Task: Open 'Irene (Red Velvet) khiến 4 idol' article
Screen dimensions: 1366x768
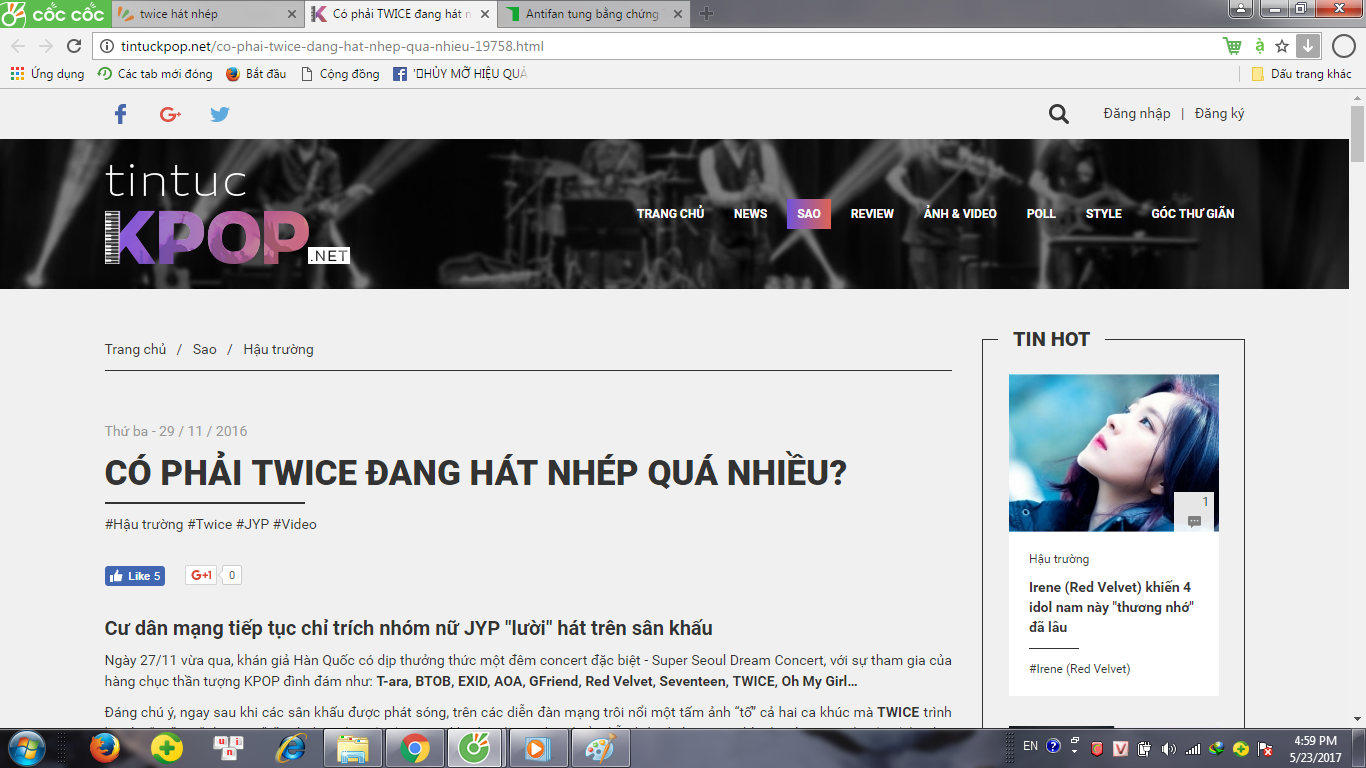Action: tap(1110, 607)
